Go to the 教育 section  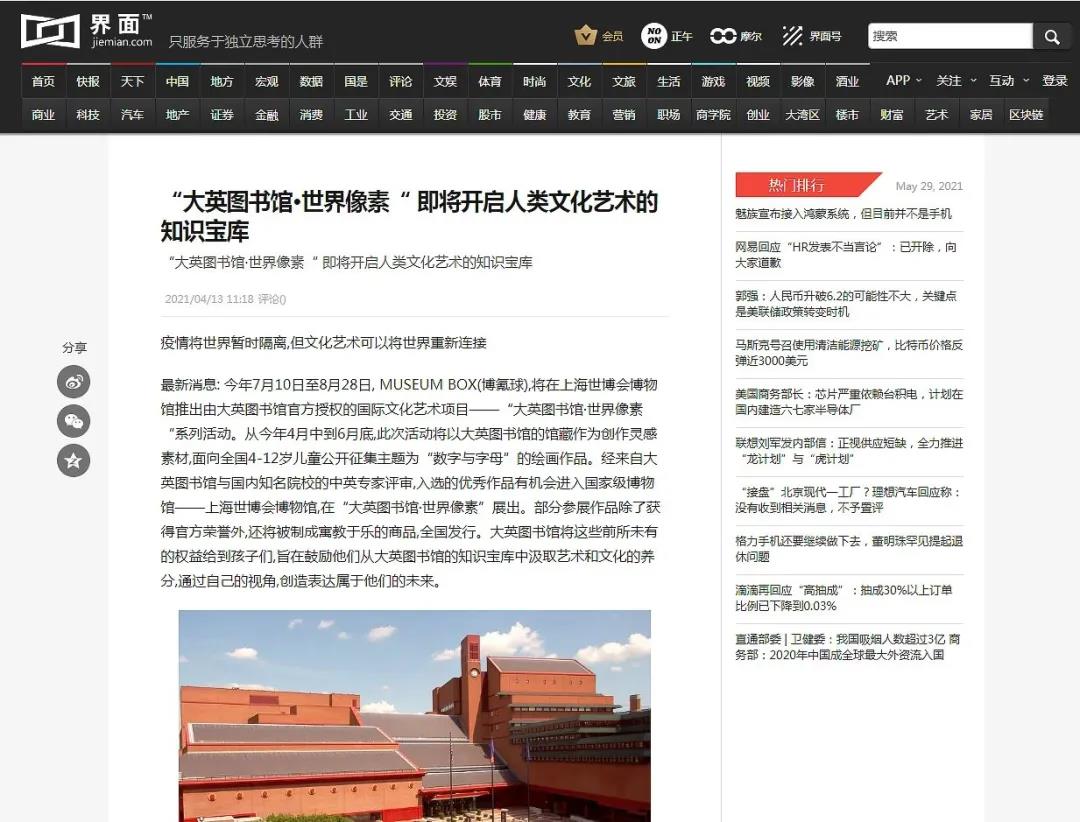(579, 114)
